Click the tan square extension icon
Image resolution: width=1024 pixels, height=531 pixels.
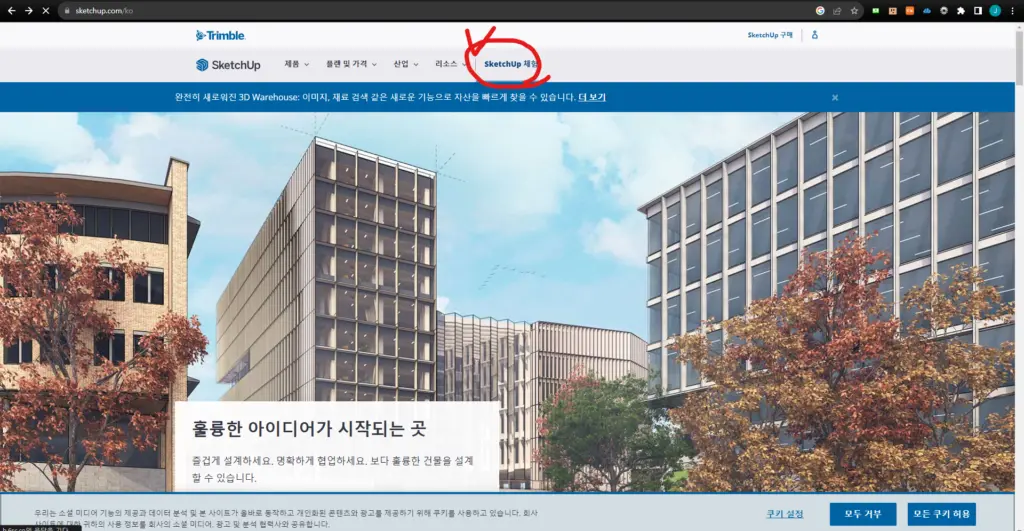(x=893, y=10)
